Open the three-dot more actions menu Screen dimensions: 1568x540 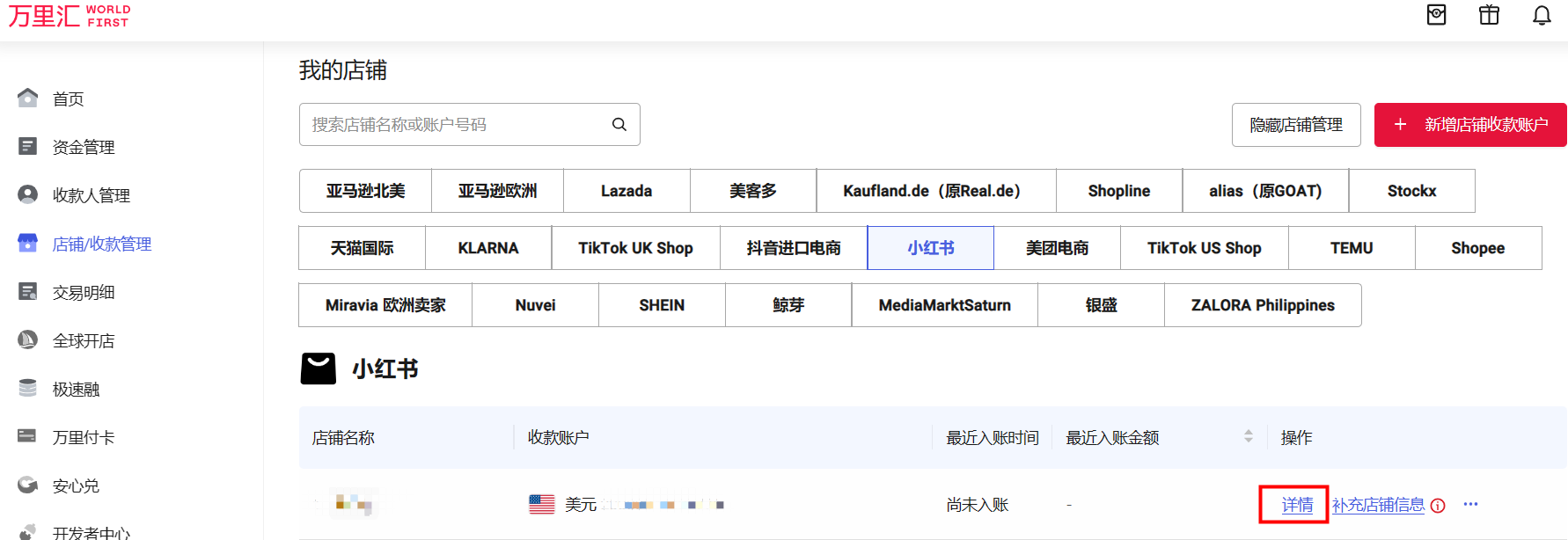[x=1470, y=505]
